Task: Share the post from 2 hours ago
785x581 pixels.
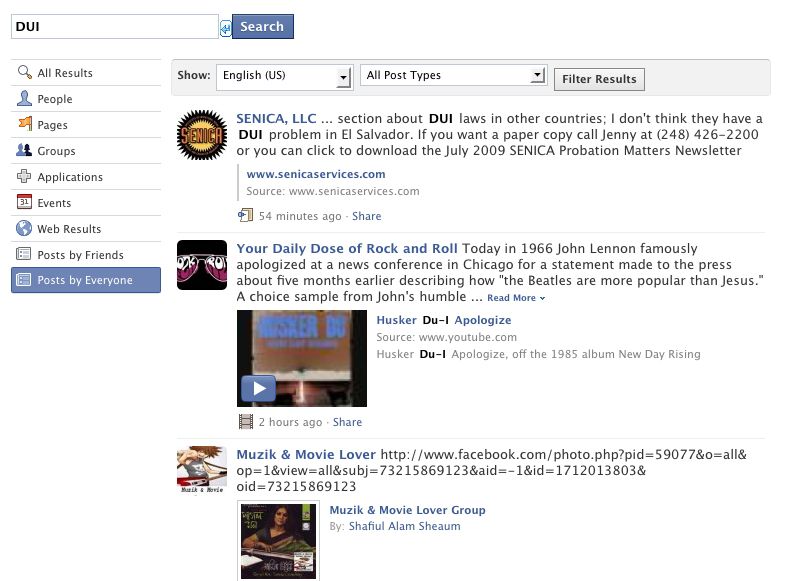Action: click(x=347, y=422)
